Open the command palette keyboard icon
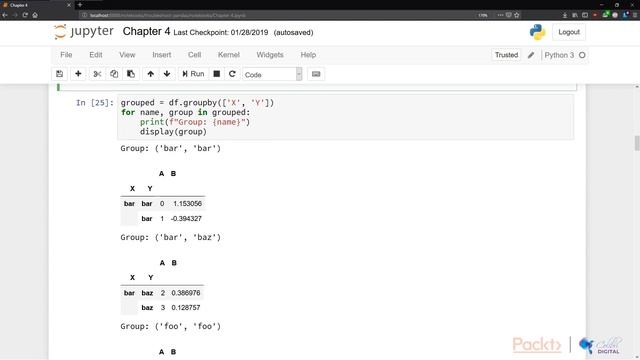This screenshot has height=360, width=640. point(316,74)
